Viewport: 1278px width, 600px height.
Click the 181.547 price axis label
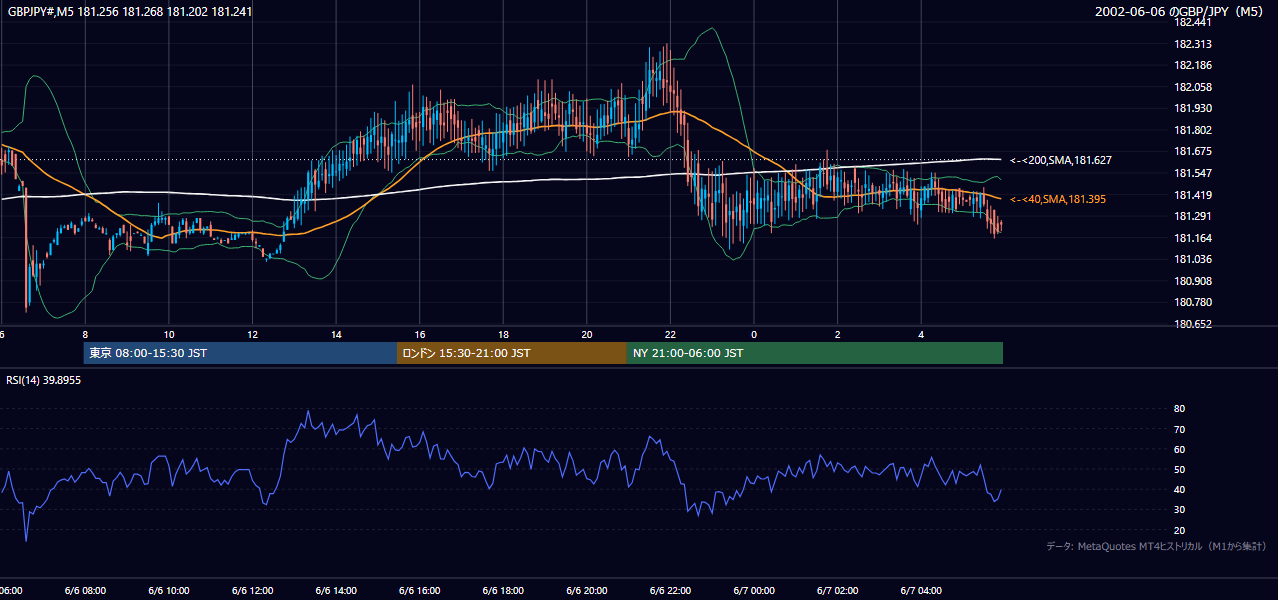[1192, 173]
